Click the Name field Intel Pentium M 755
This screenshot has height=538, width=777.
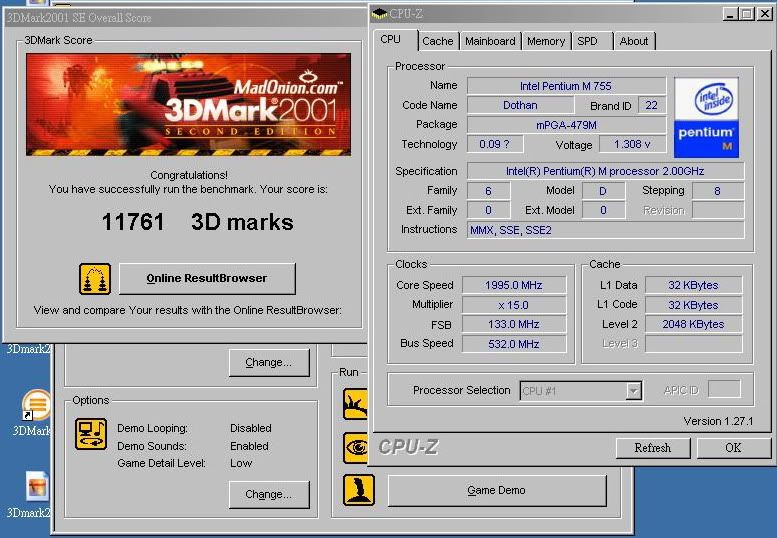coord(566,86)
